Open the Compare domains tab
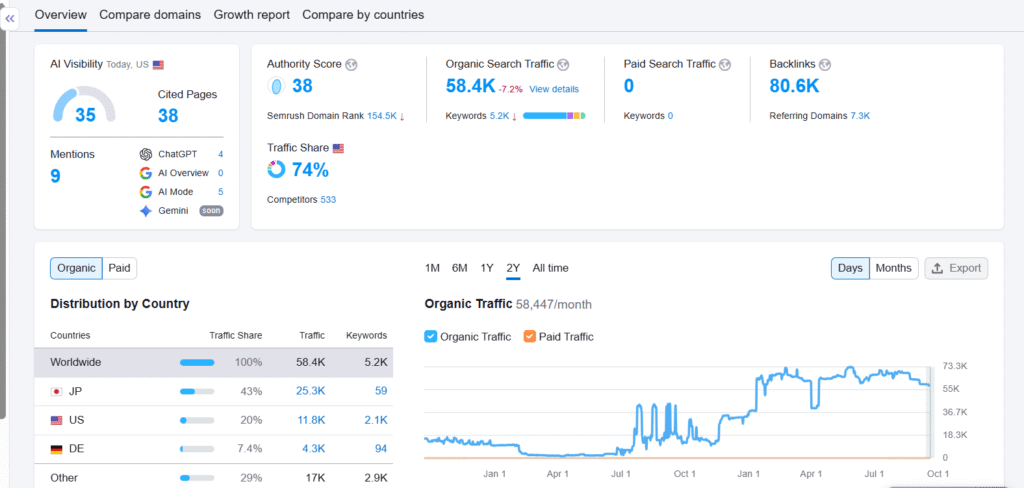Image resolution: width=1024 pixels, height=488 pixels. click(150, 15)
